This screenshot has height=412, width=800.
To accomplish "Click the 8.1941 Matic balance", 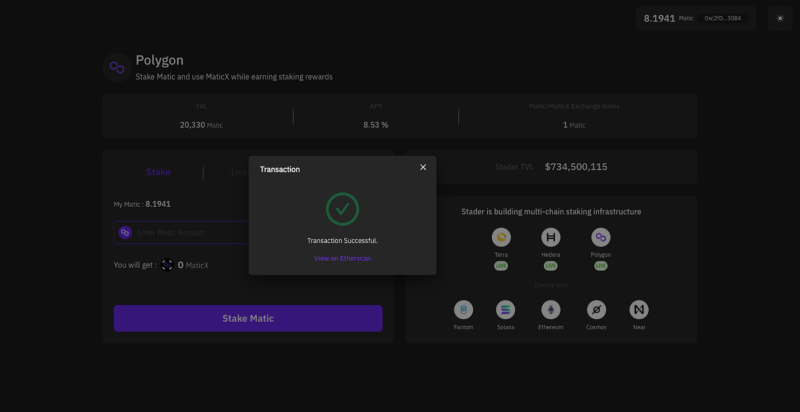I will [668, 18].
